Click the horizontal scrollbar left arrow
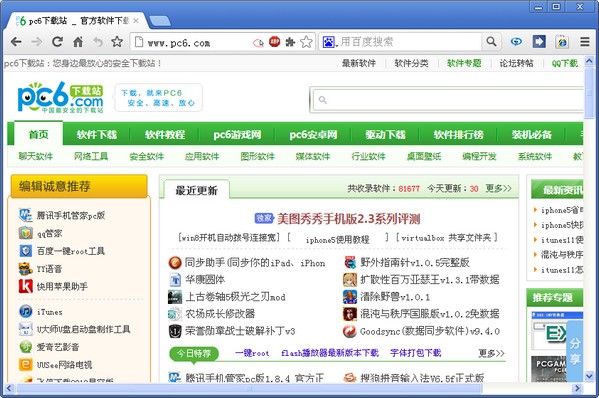The image size is (599, 398). click(9, 389)
